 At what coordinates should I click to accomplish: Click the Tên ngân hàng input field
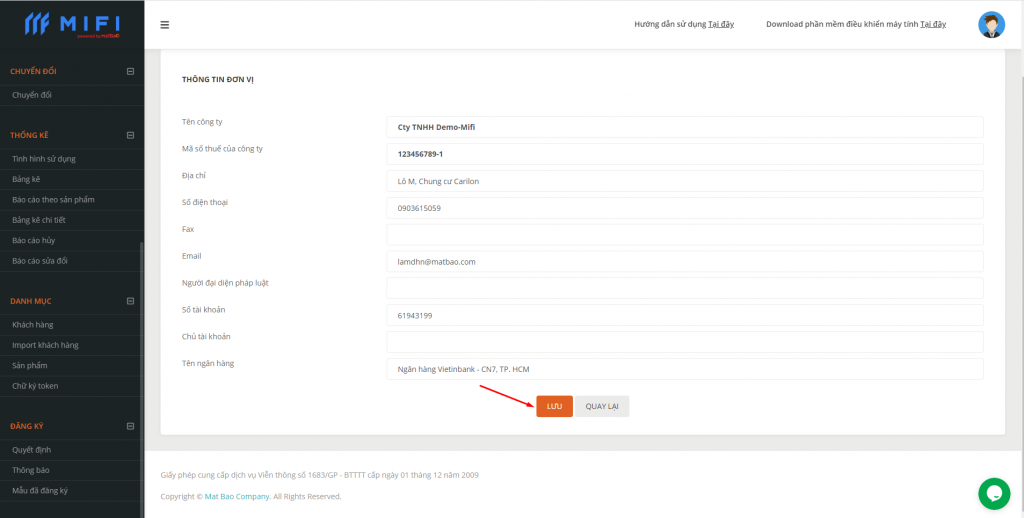(684, 369)
